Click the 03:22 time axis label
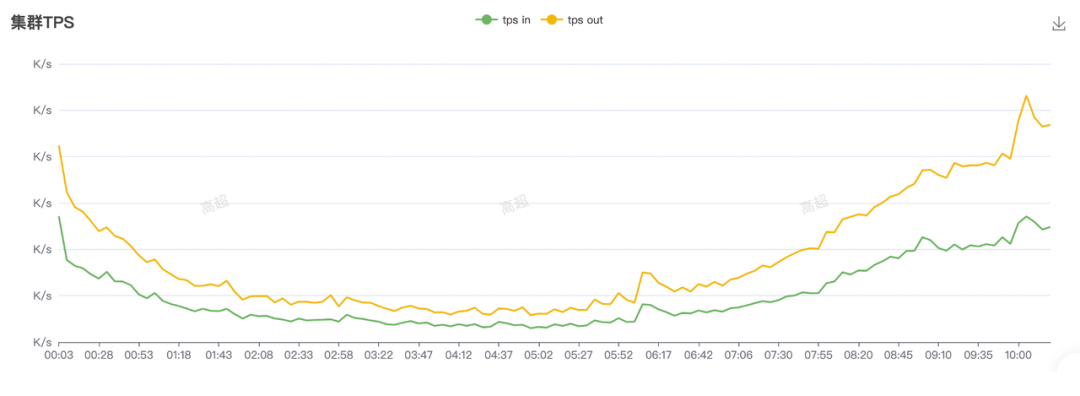 [x=378, y=355]
